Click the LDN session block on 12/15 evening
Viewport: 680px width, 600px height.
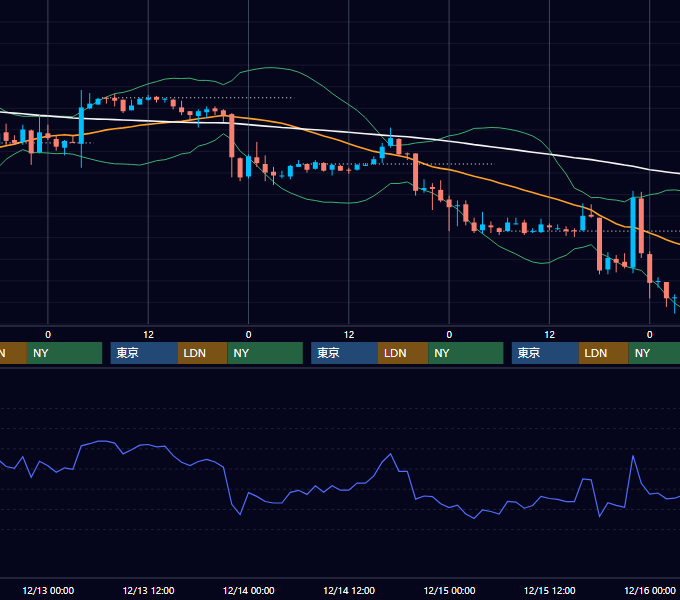[x=604, y=353]
